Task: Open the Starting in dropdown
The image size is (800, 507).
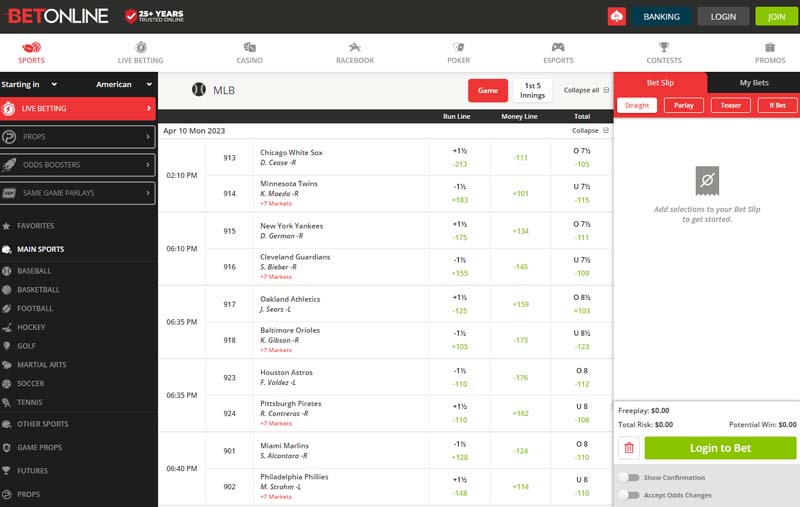Action: (x=29, y=84)
